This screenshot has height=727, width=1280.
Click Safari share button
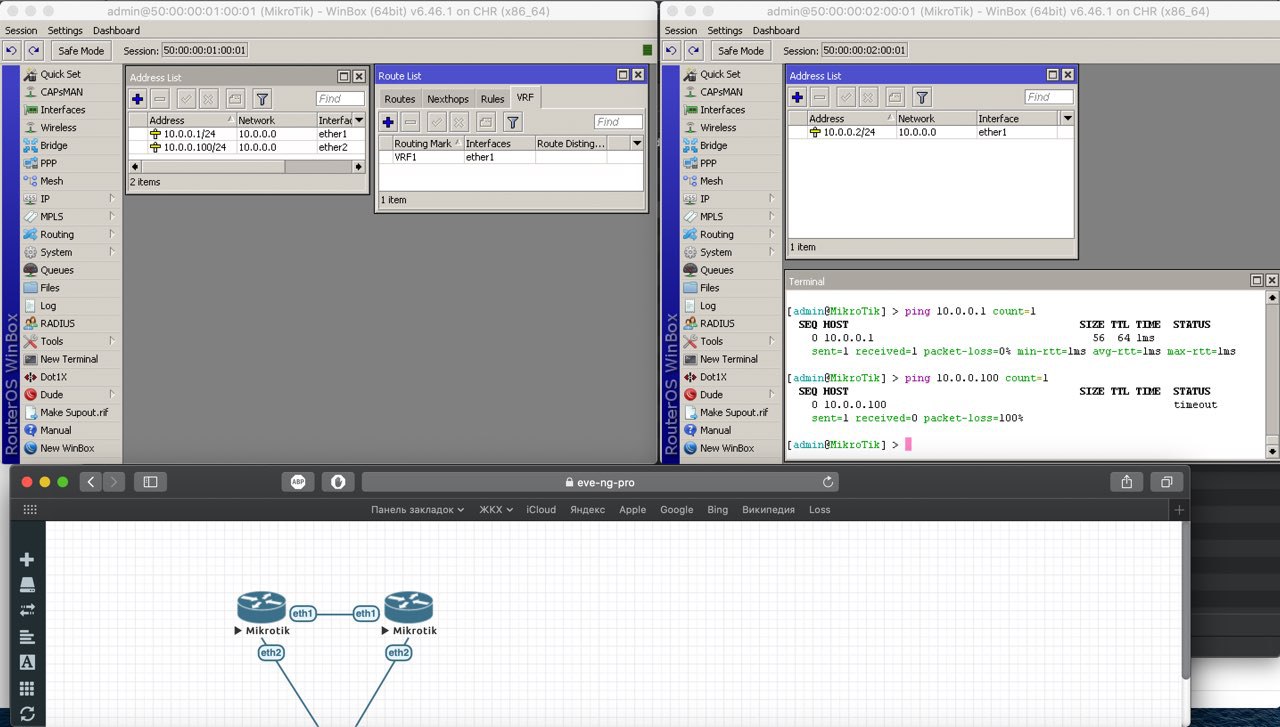click(1127, 482)
